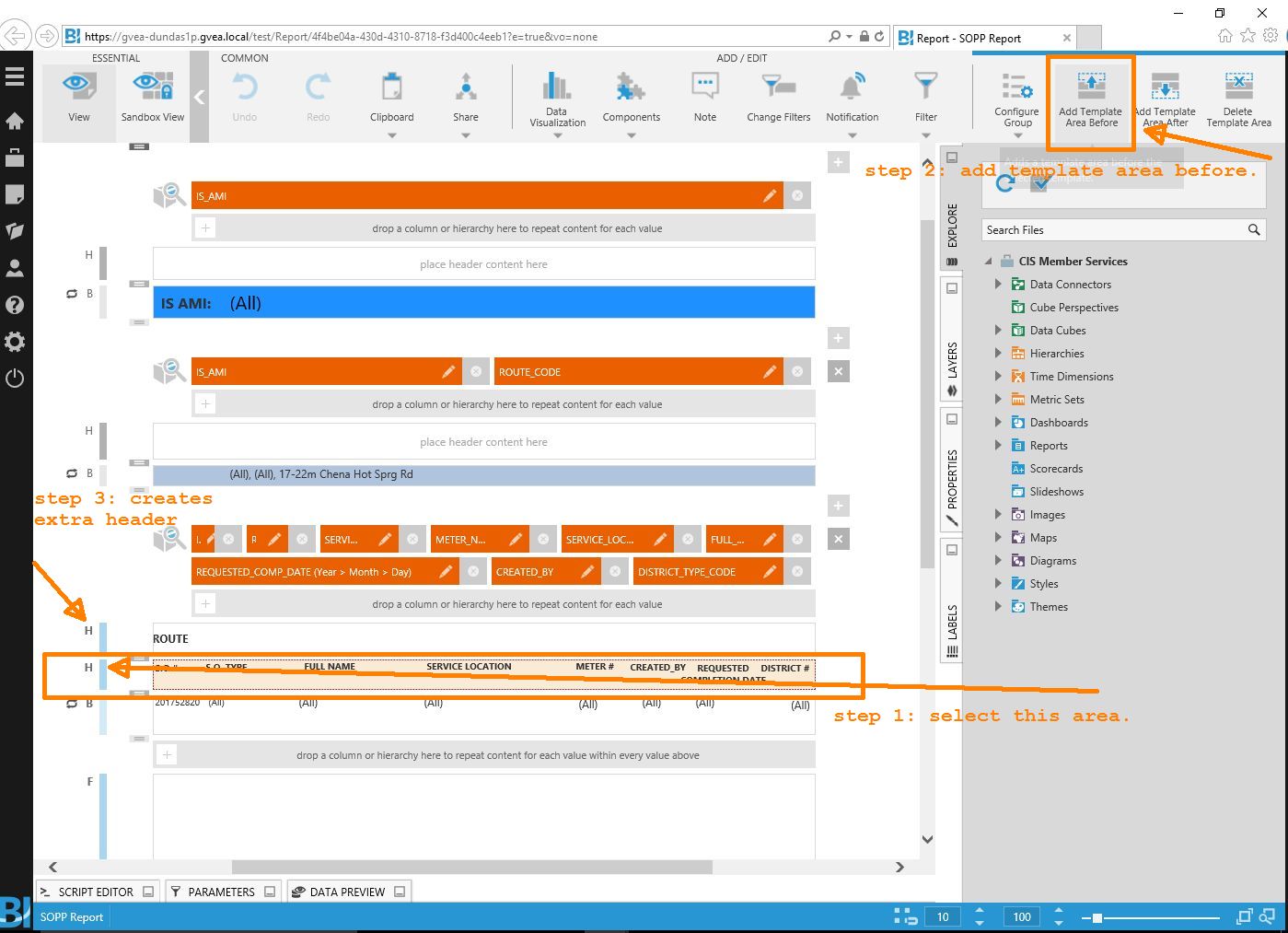Viewport: 1288px width, 933px height.
Task: Open the Notification tool
Action: (853, 97)
